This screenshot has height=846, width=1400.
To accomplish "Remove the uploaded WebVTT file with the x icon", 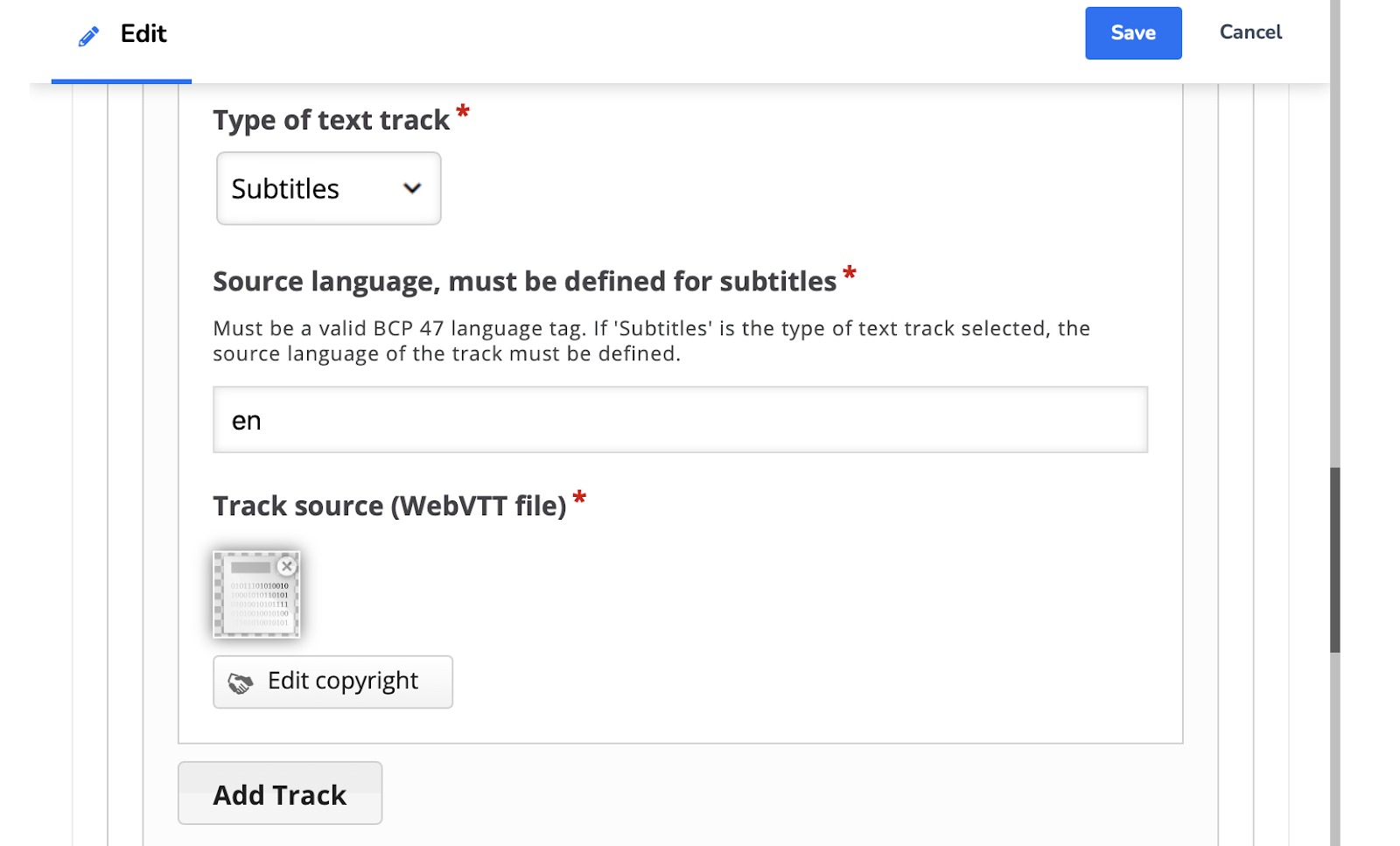I will (x=286, y=566).
